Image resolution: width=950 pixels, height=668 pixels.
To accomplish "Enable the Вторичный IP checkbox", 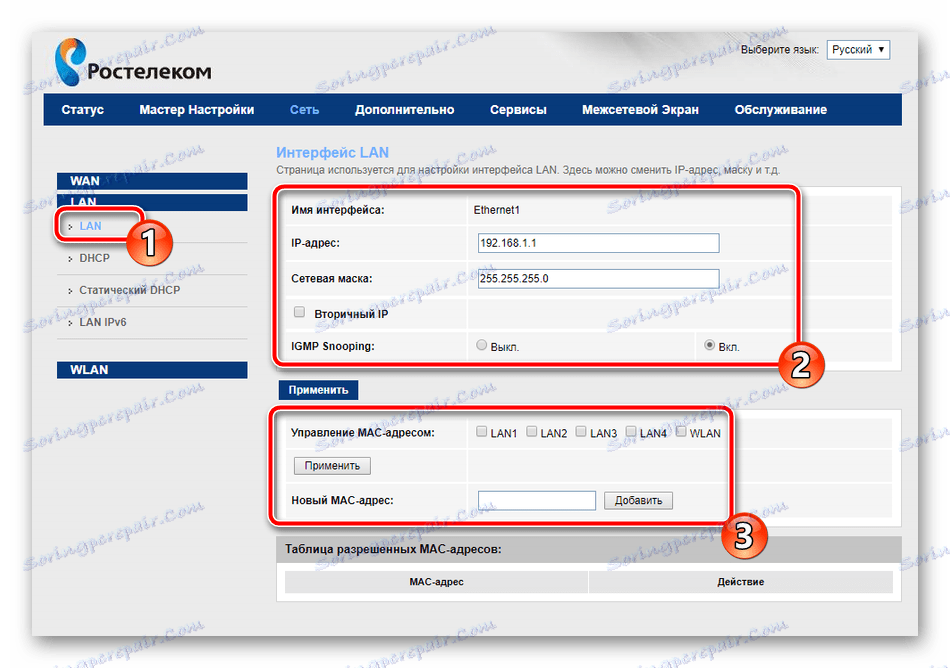I will click(299, 312).
